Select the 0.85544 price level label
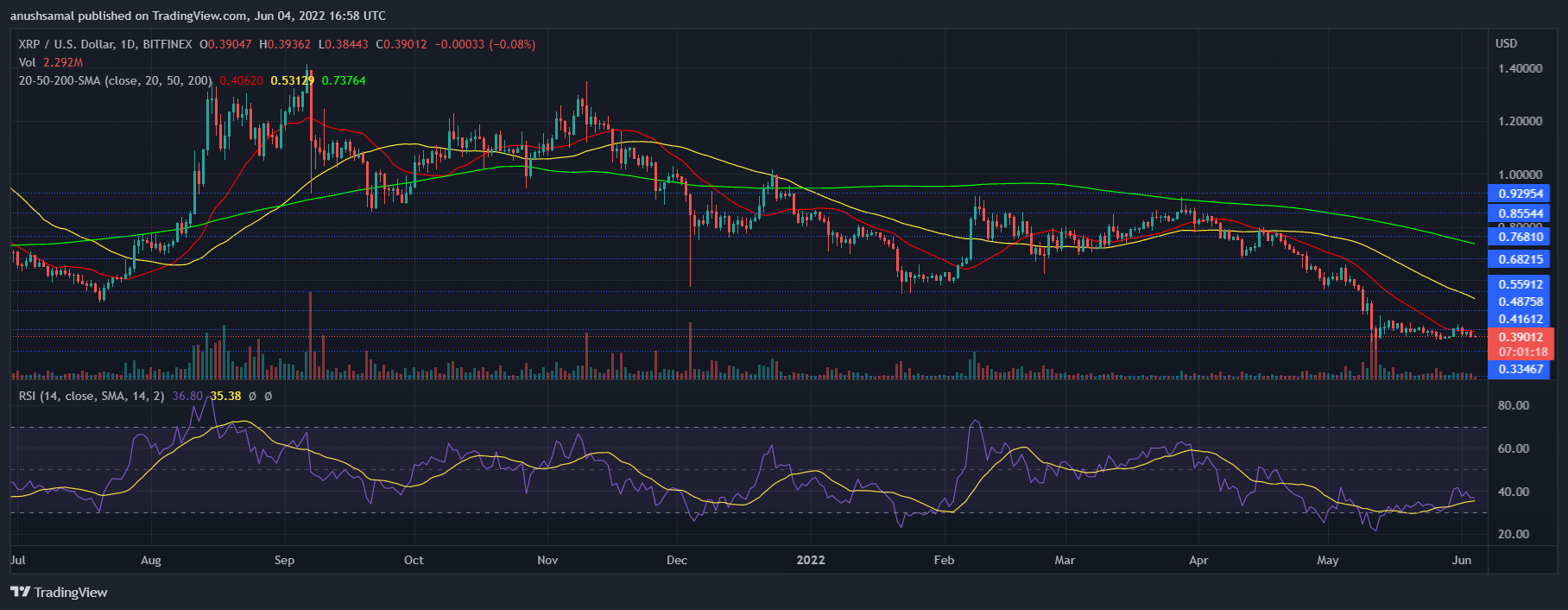The image size is (1568, 610). (1521, 213)
